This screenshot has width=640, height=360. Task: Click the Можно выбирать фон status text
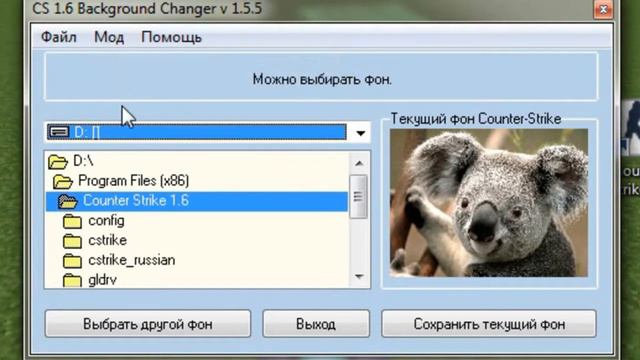(322, 79)
